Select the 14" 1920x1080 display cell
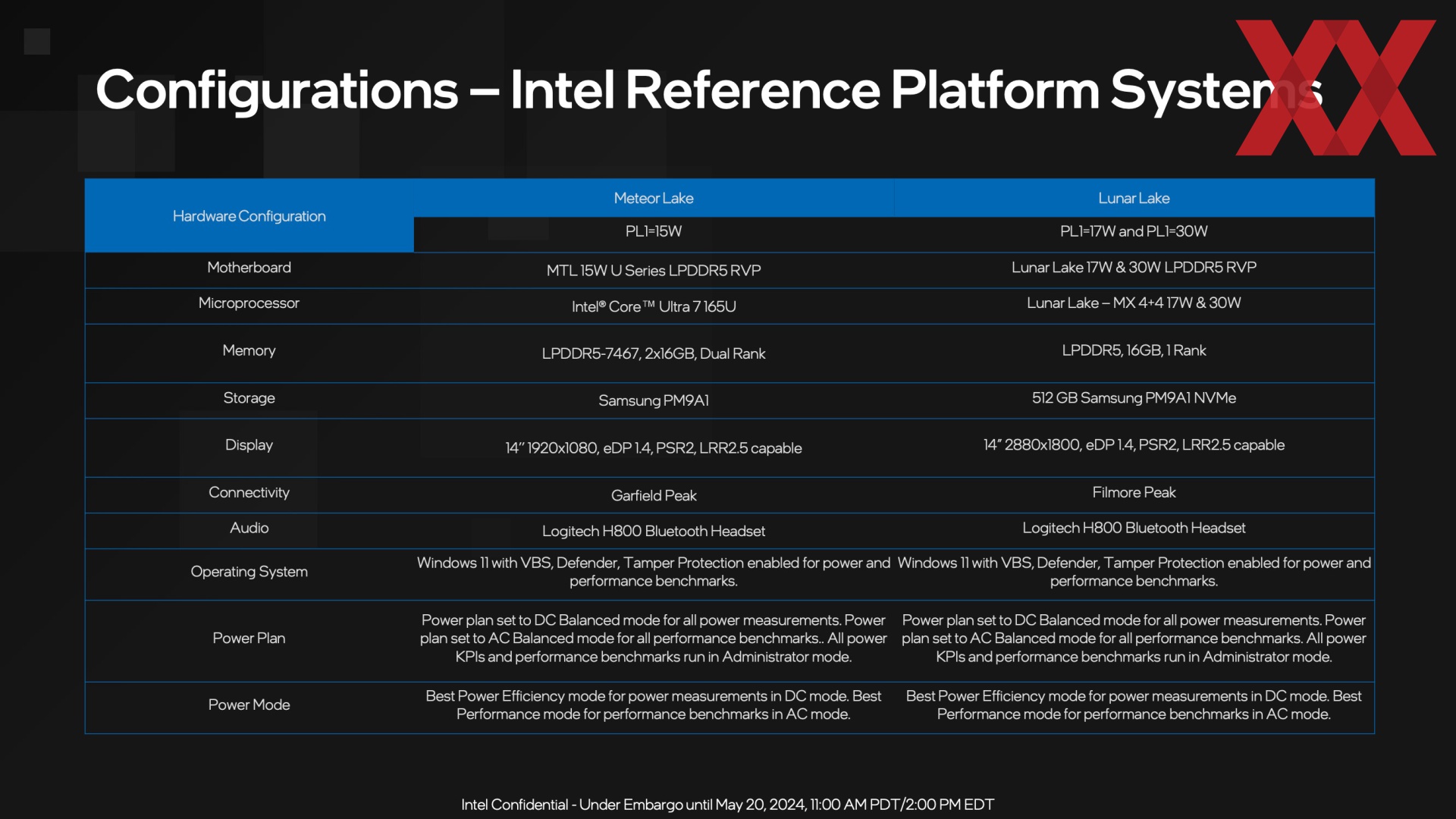This screenshot has height=819, width=1456. point(654,448)
